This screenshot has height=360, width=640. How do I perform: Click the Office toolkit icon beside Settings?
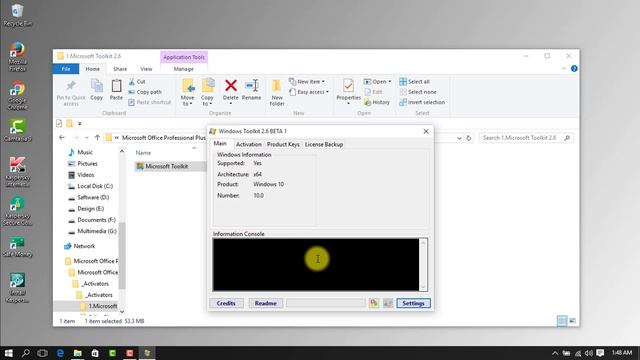pos(374,303)
